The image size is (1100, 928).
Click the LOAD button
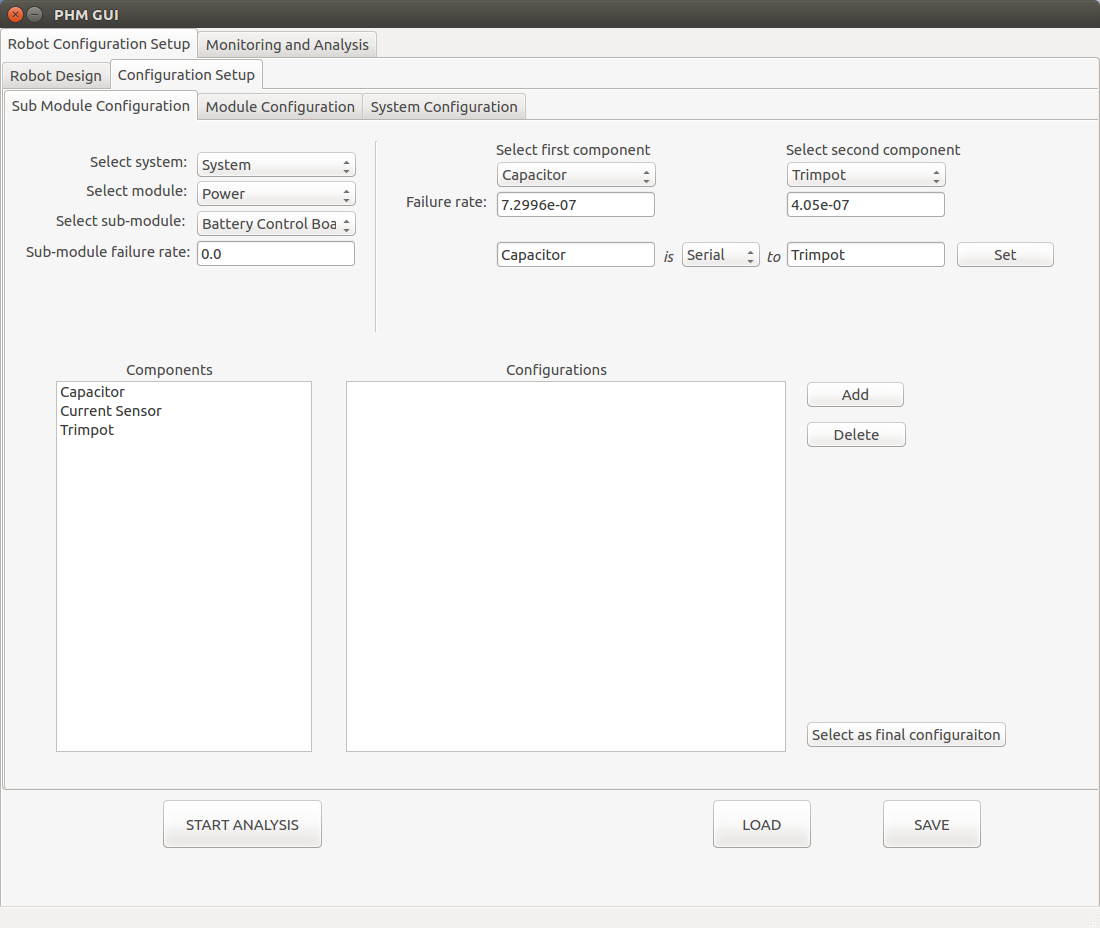pos(762,824)
